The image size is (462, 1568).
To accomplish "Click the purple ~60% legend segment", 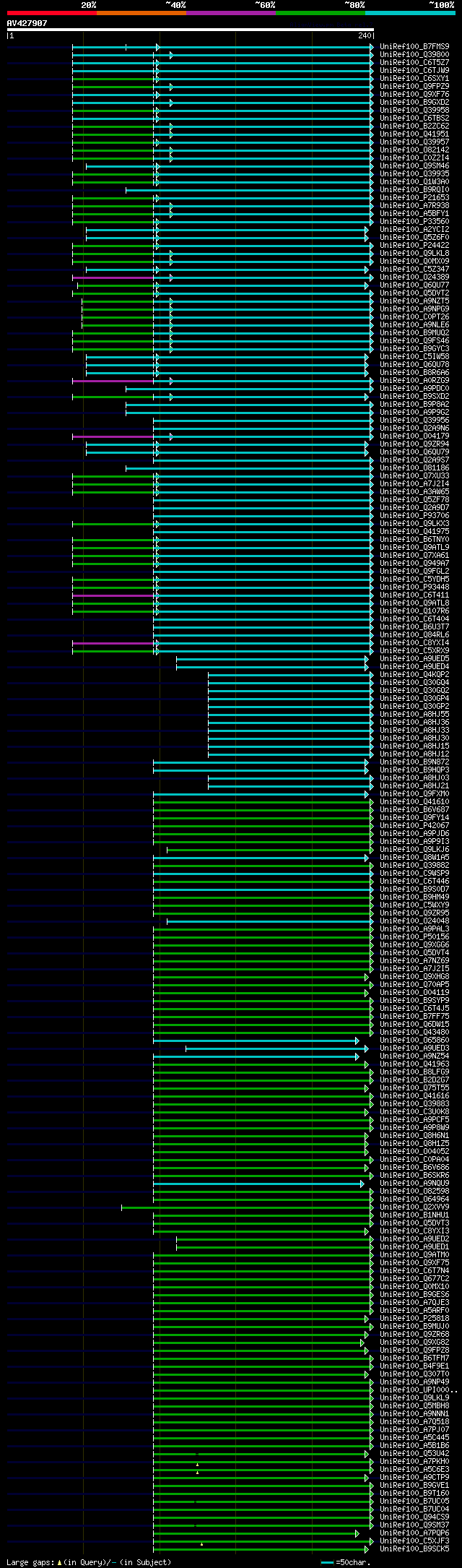I will pyautogui.click(x=231, y=13).
